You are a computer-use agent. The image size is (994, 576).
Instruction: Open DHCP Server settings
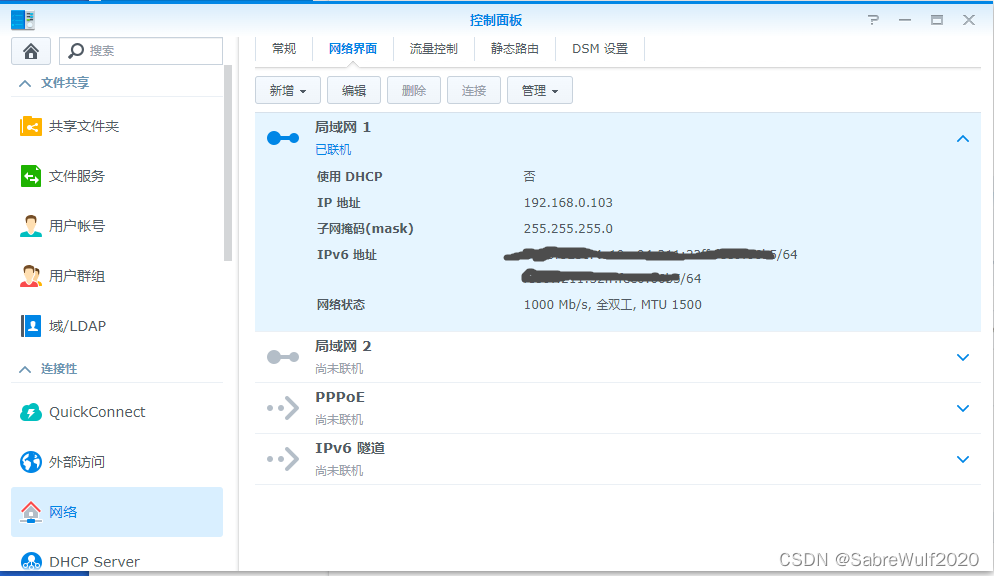96,561
